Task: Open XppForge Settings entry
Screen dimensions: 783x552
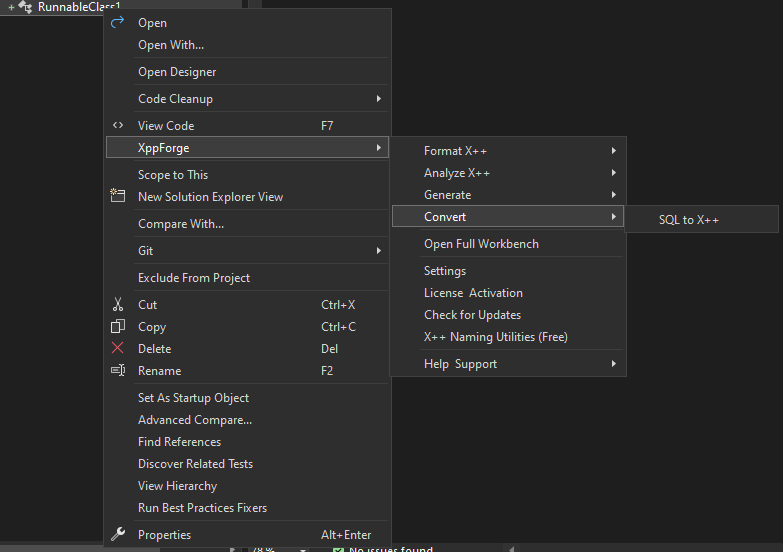Action: (508, 271)
